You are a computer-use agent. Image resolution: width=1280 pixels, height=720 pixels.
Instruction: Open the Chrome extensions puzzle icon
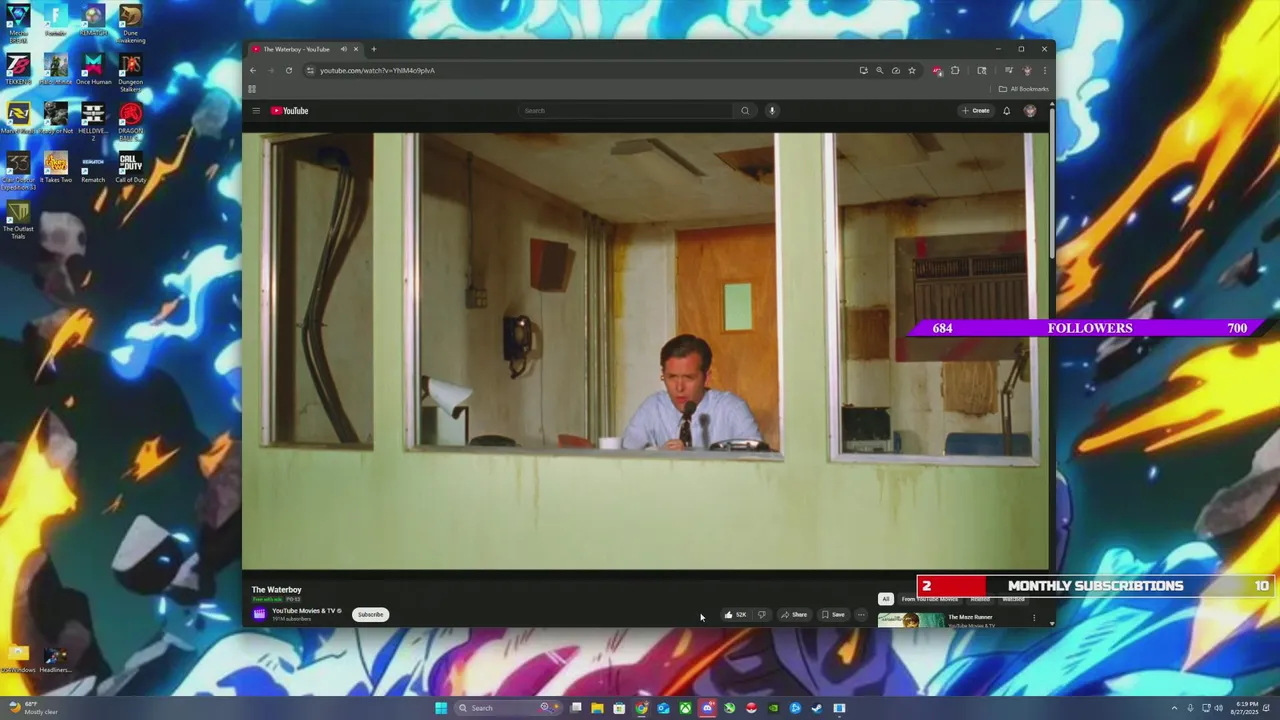pos(955,70)
